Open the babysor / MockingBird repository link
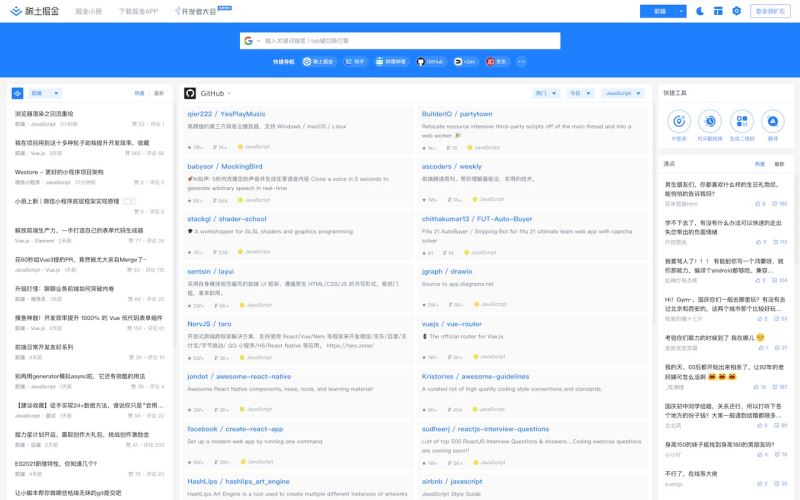 [x=224, y=167]
